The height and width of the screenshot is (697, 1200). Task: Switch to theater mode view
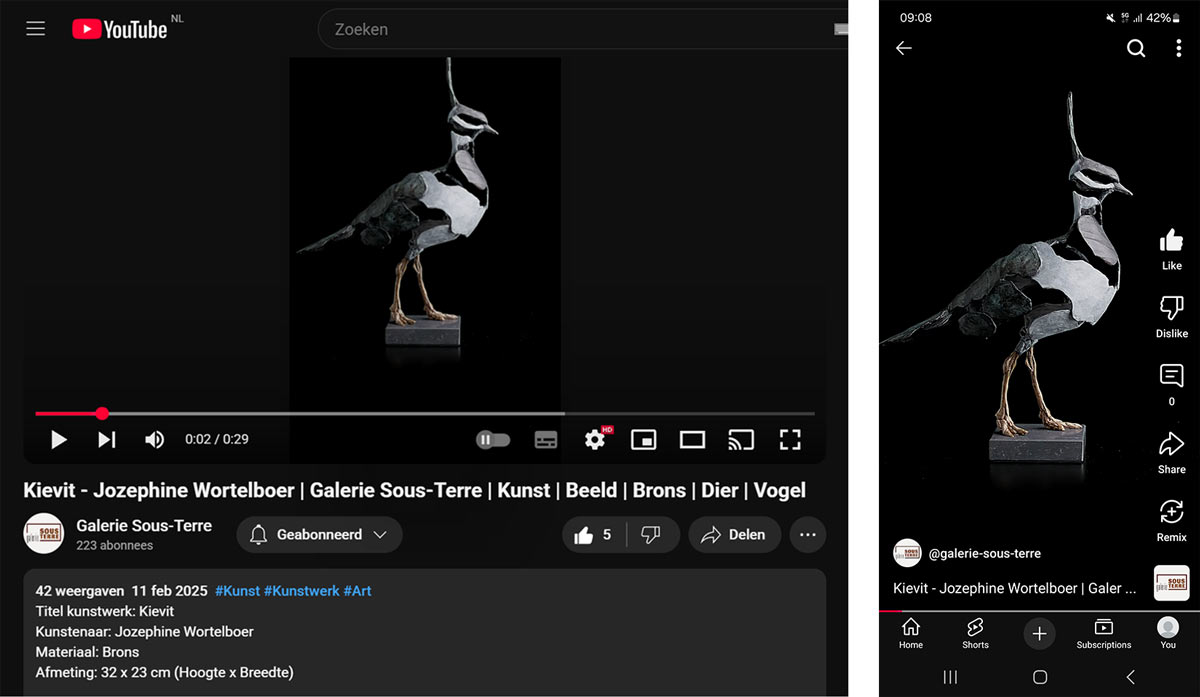[x=692, y=439]
